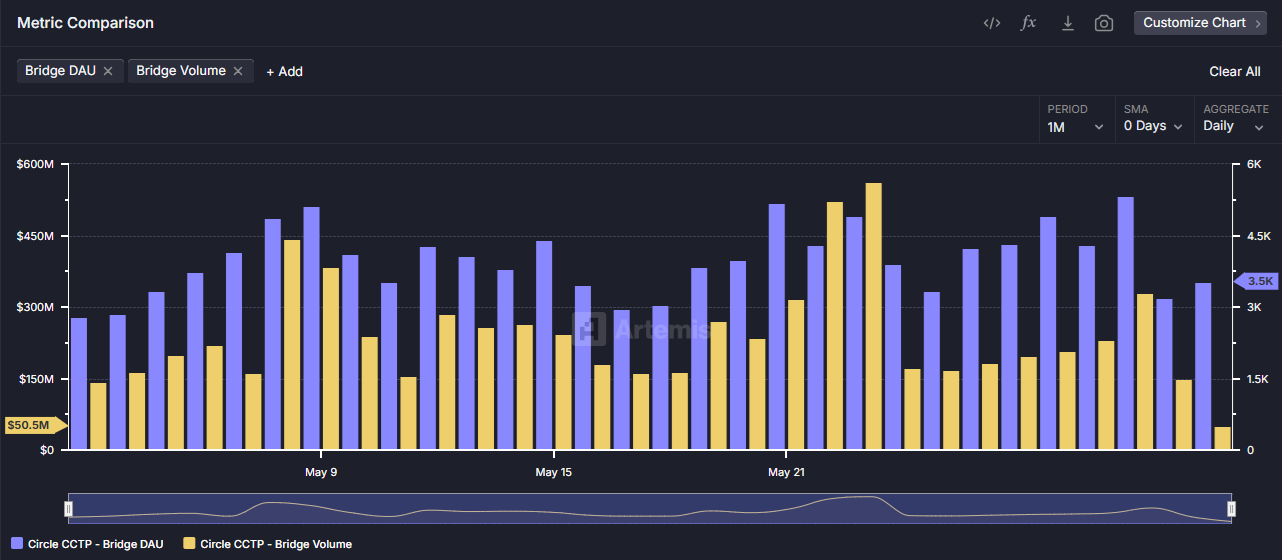Click the right range slider handle

pyautogui.click(x=1231, y=509)
